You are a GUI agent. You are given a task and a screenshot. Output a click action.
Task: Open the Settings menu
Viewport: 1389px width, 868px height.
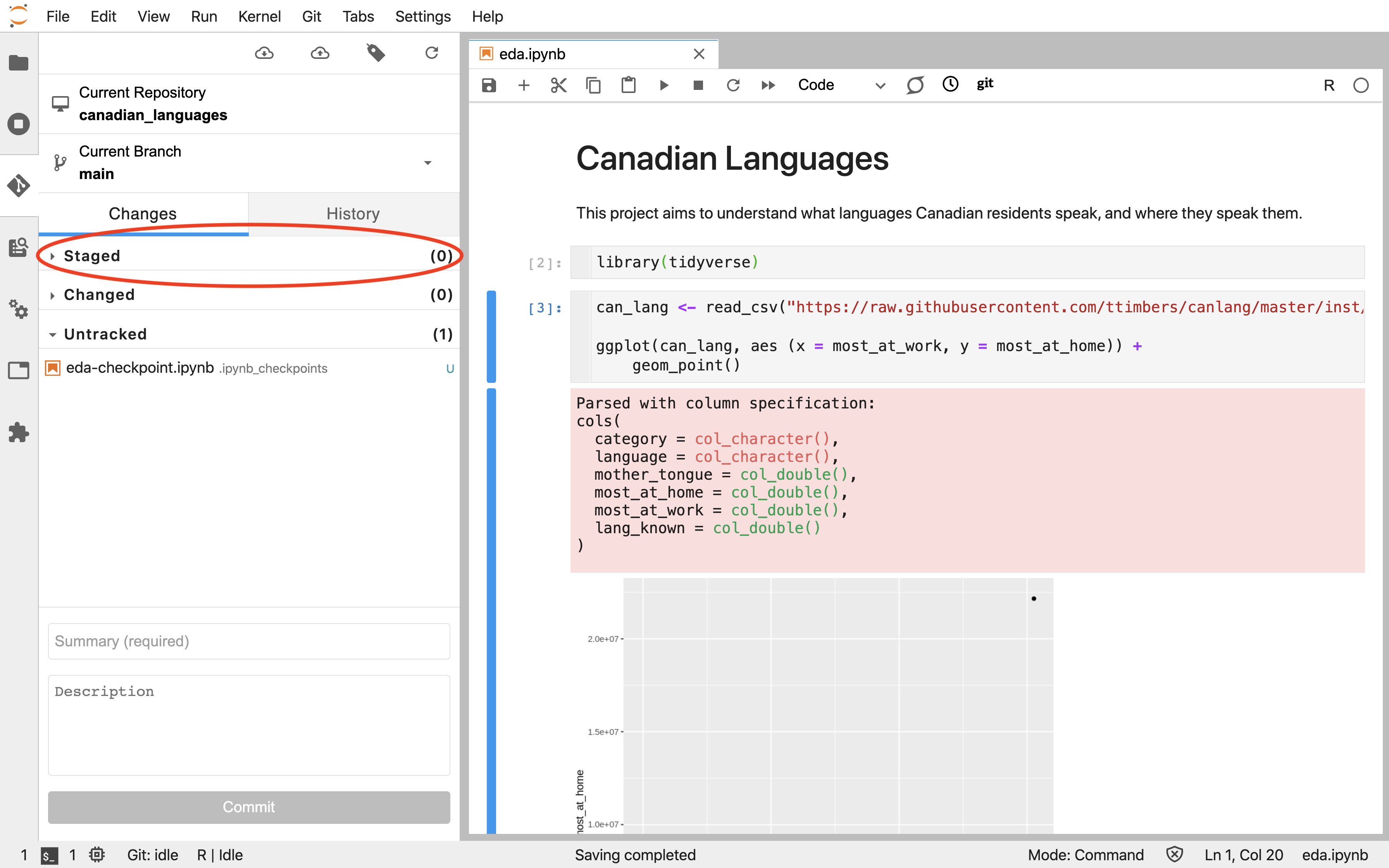[423, 17]
